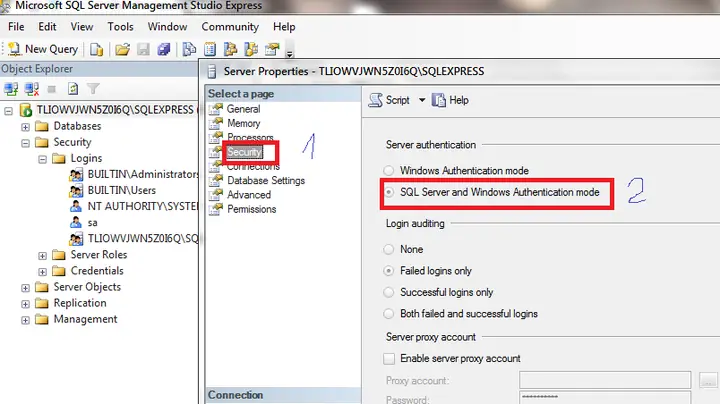The height and width of the screenshot is (404, 720).
Task: Click the server node icon in Object Explorer
Action: (x=26, y=110)
